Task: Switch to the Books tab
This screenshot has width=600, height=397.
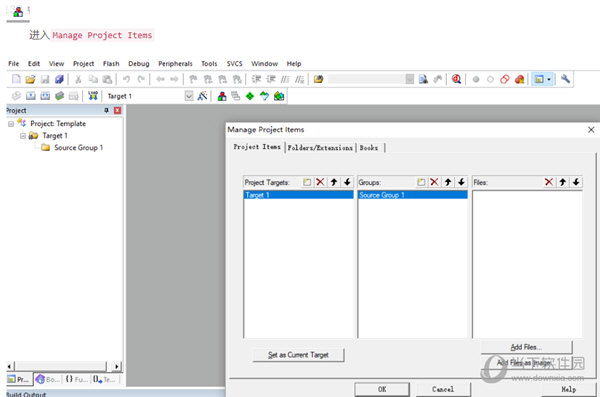Action: (368, 148)
